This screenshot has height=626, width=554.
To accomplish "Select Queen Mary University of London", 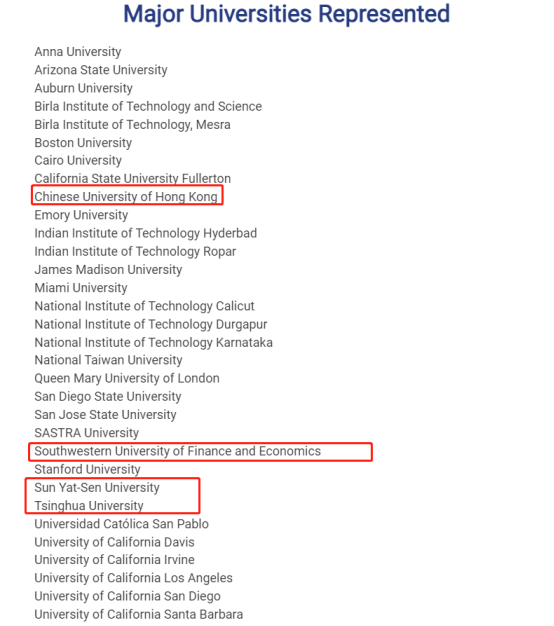I will 127,378.
